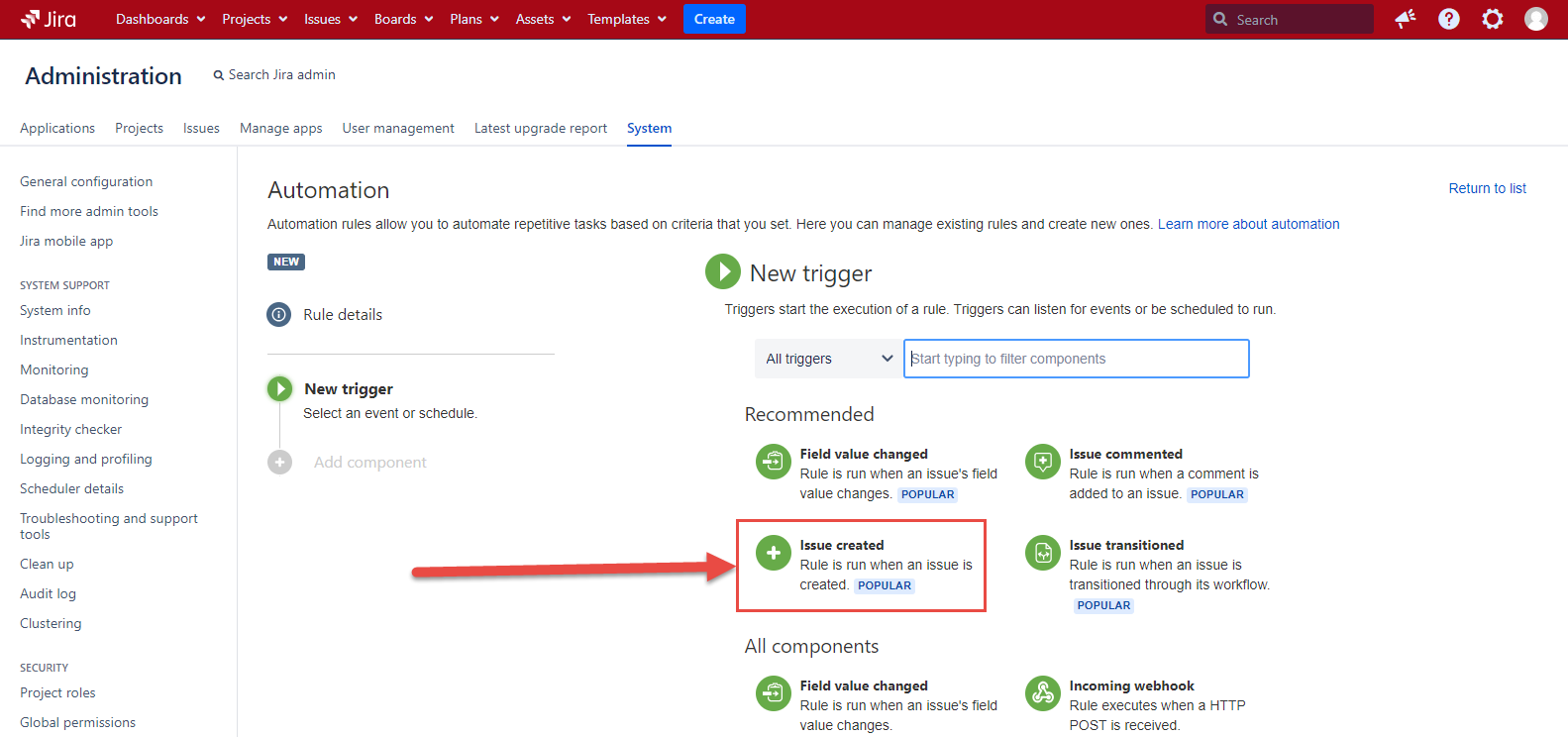Focus the filter components text field
The width and height of the screenshot is (1568, 737).
1076,359
